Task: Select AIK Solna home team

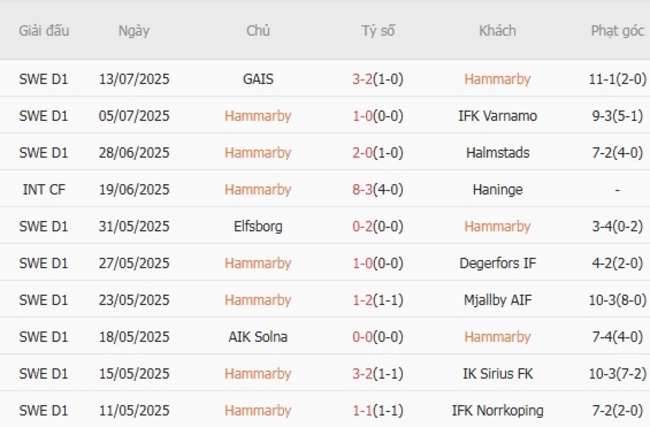Action: [258, 337]
